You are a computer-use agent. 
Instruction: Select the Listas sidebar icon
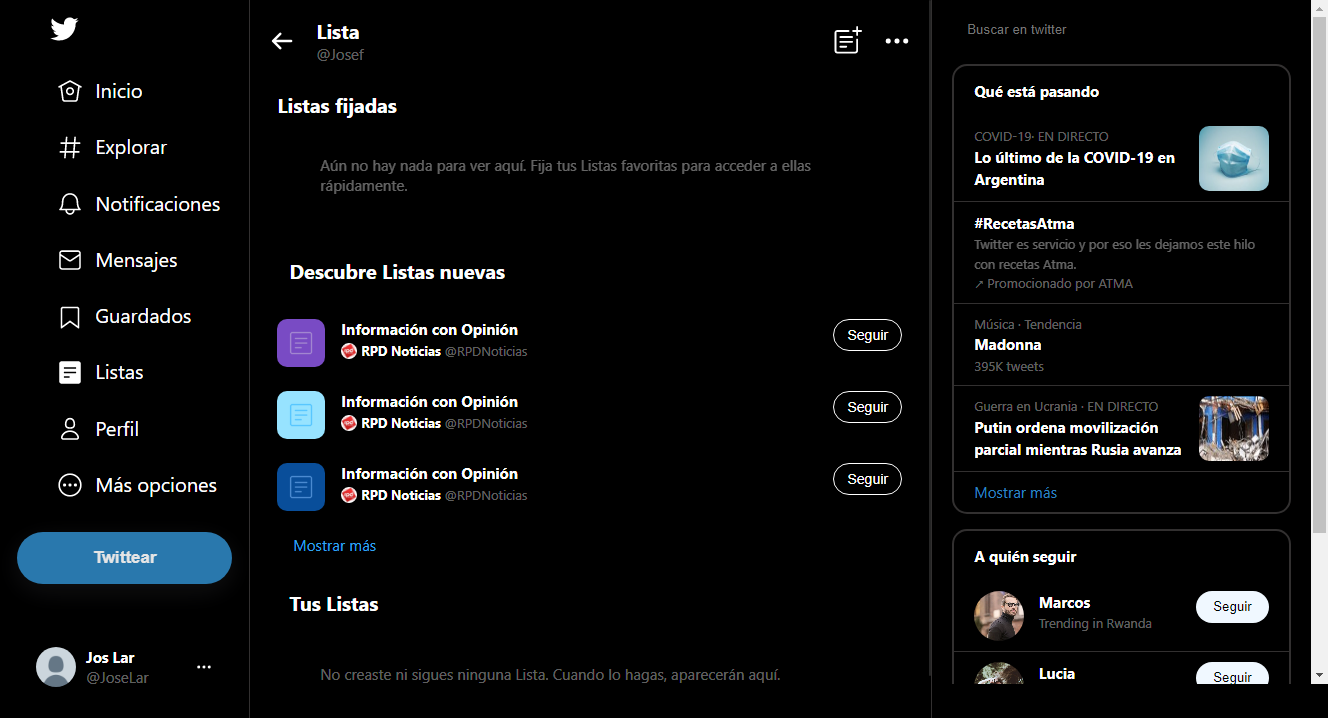point(69,371)
